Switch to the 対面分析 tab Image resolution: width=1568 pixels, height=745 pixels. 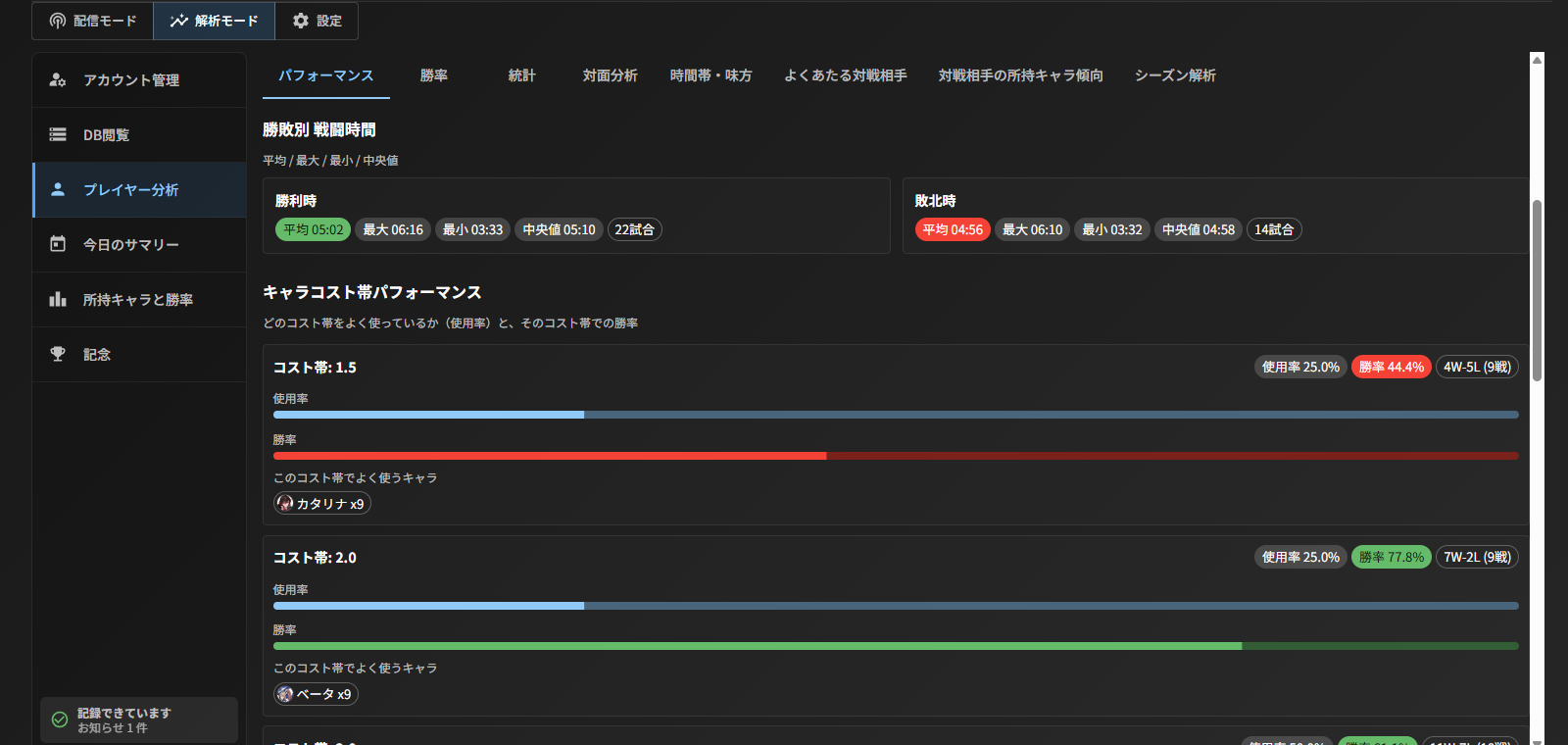(611, 75)
